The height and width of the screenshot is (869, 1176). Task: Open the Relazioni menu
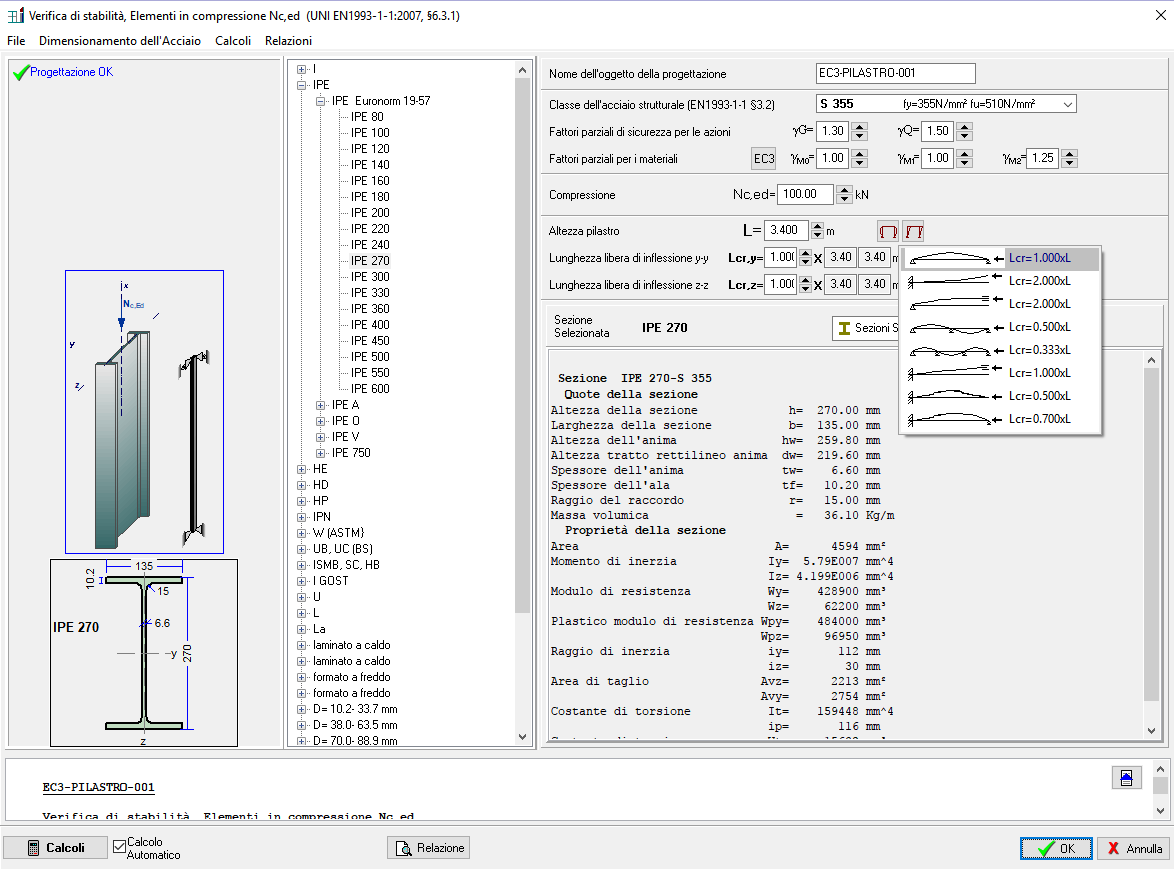288,41
